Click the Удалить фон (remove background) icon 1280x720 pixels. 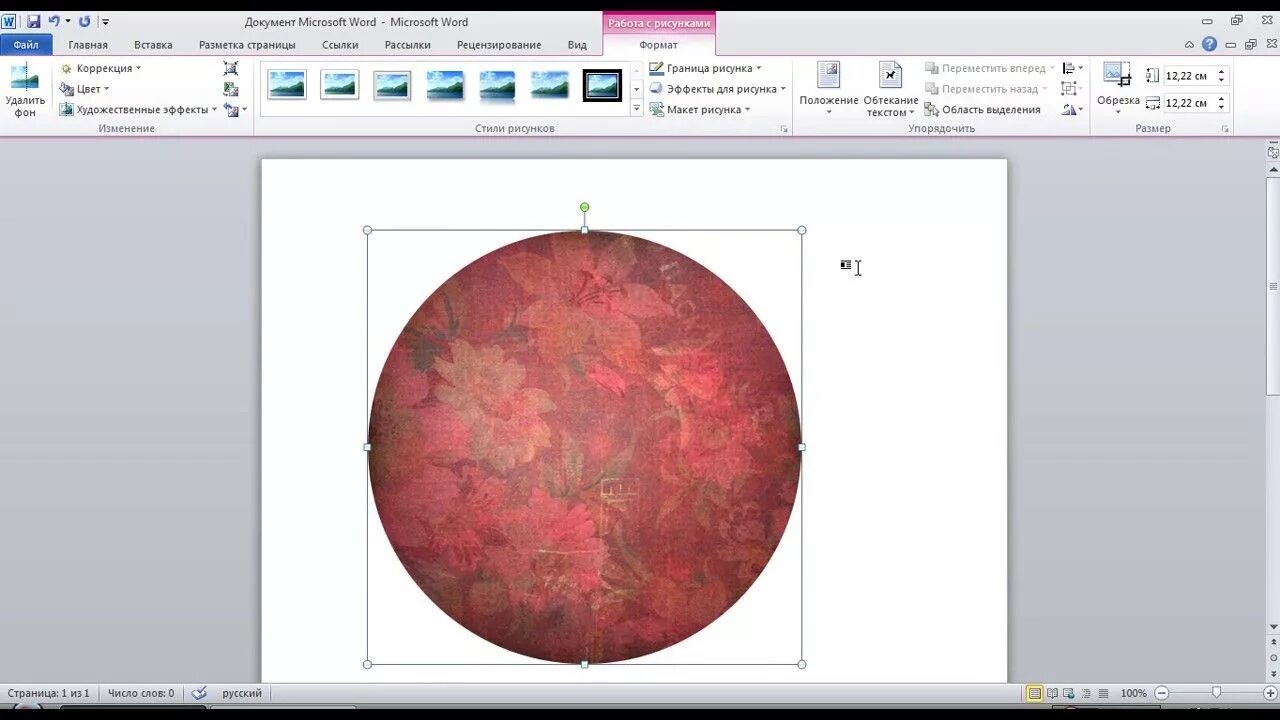tap(24, 78)
